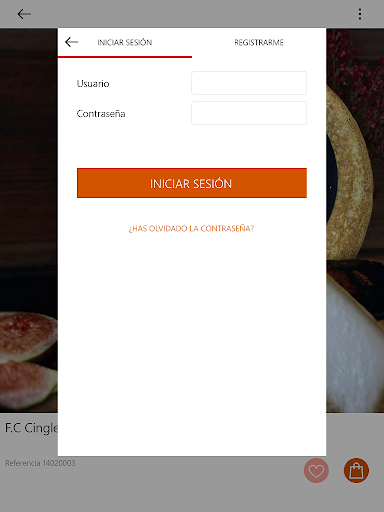Select the F.C Cingle product title
This screenshot has height=512, width=384.
(31, 428)
